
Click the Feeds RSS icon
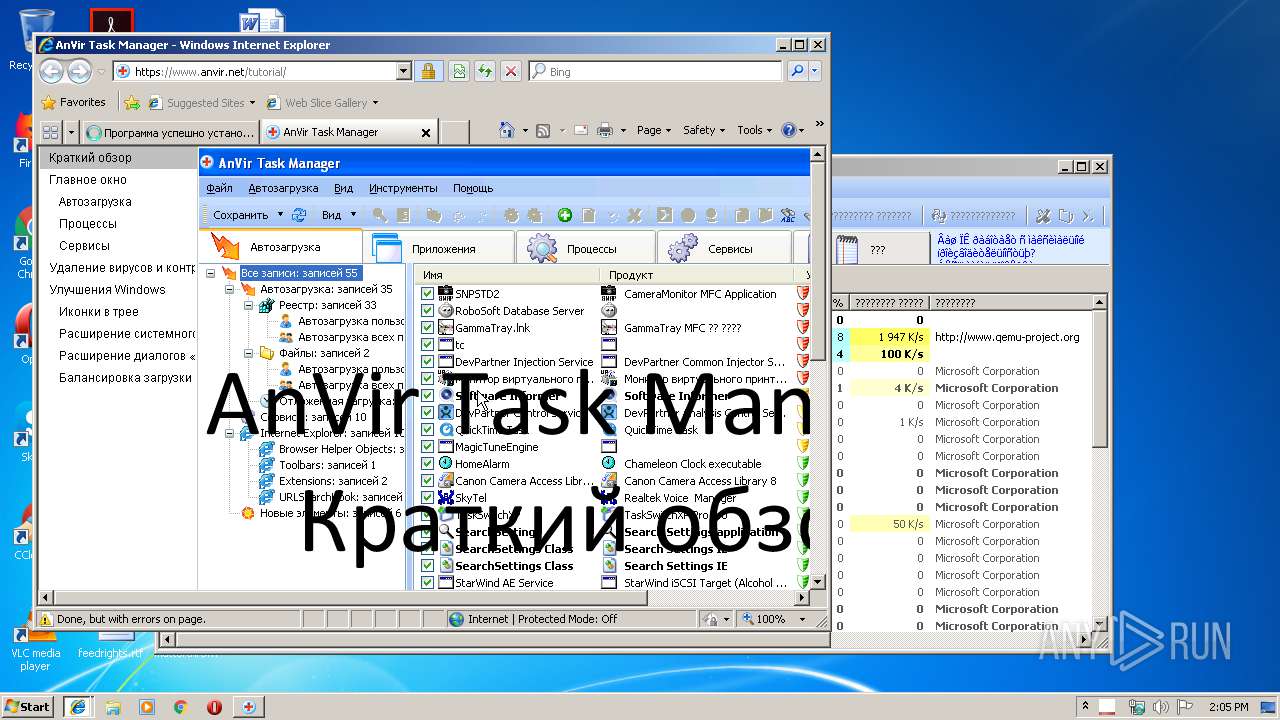542,130
